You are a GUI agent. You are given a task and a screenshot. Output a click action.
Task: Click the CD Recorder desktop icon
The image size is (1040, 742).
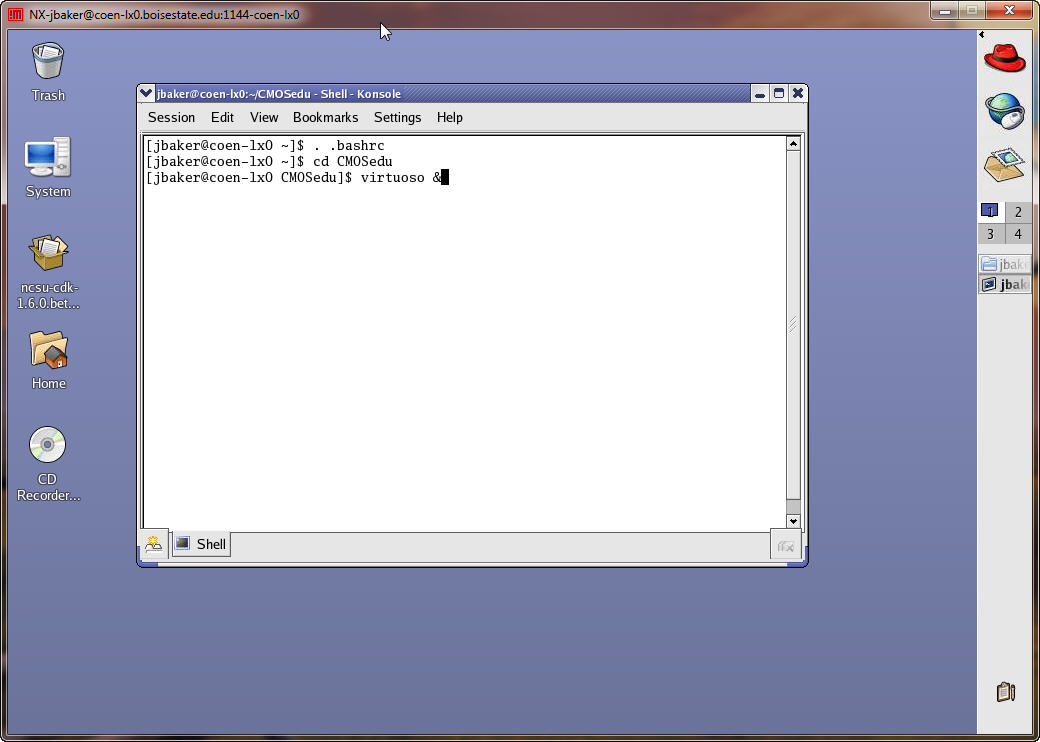click(48, 460)
